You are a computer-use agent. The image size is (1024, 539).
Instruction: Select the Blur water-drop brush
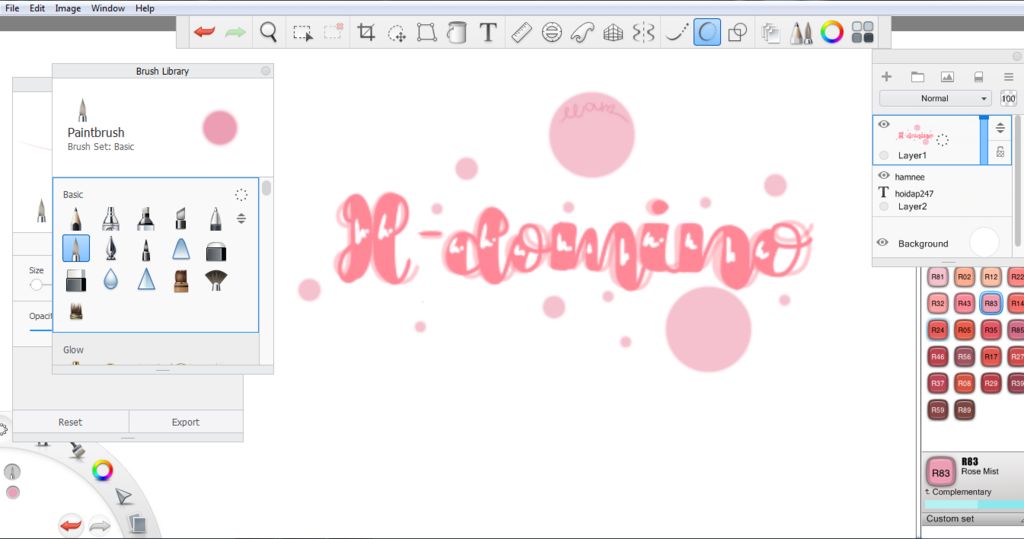pos(111,280)
